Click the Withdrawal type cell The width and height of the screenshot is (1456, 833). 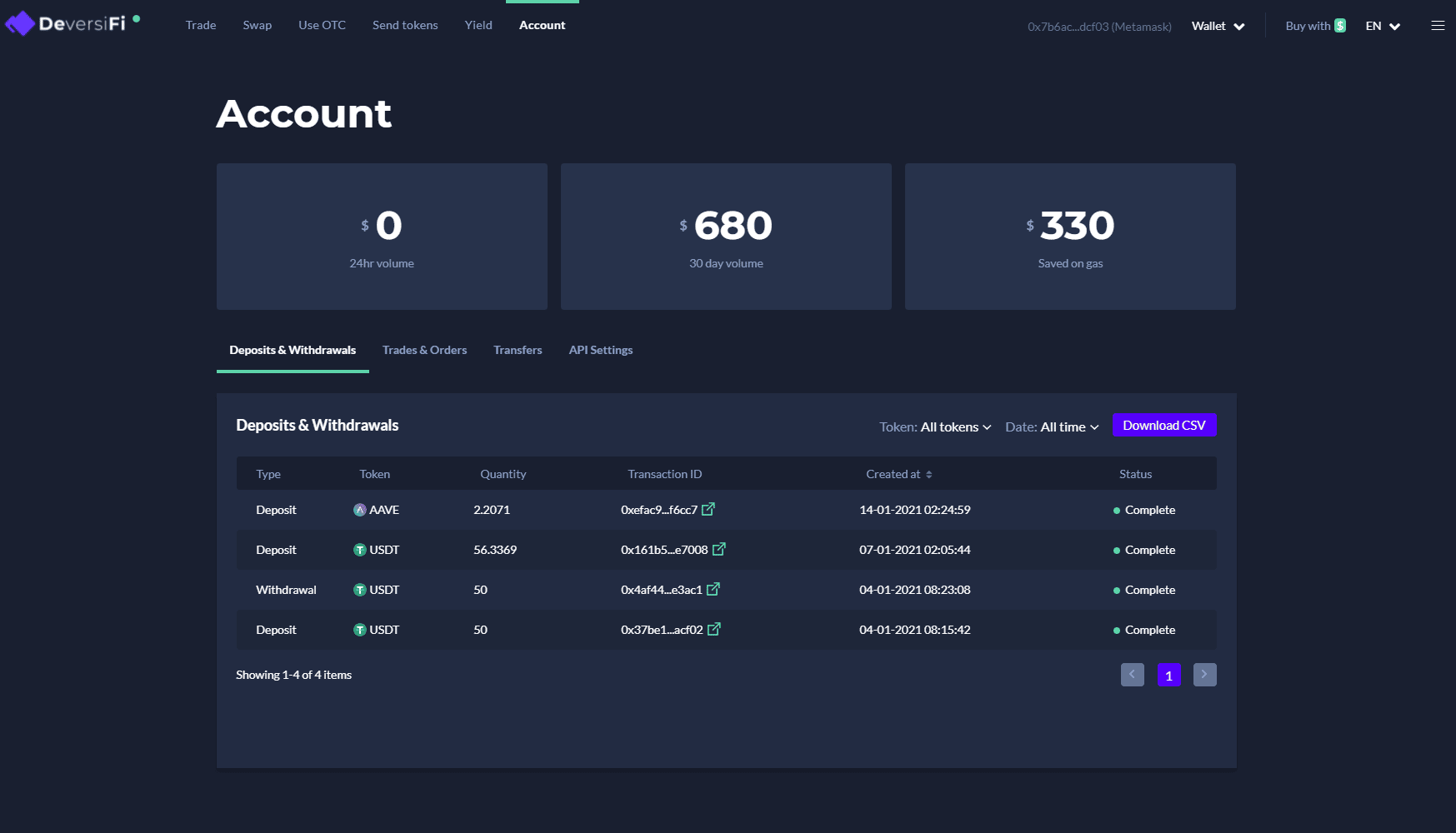(286, 590)
